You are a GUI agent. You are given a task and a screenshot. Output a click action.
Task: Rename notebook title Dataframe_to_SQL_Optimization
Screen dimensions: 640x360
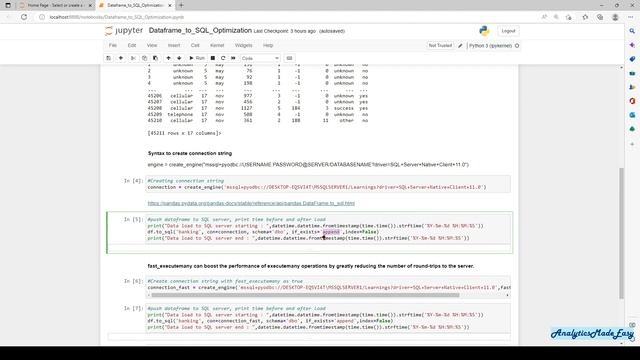[x=200, y=31]
